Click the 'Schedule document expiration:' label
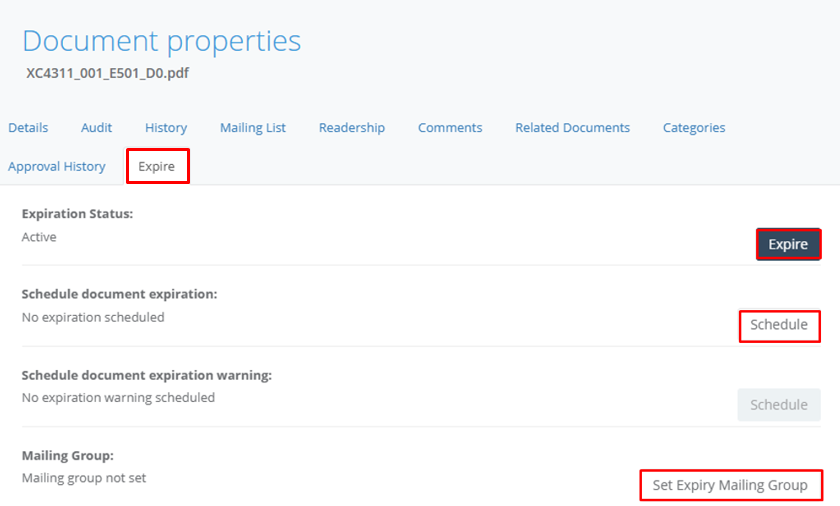Screen dimensions: 840x506 pyautogui.click(x=119, y=294)
